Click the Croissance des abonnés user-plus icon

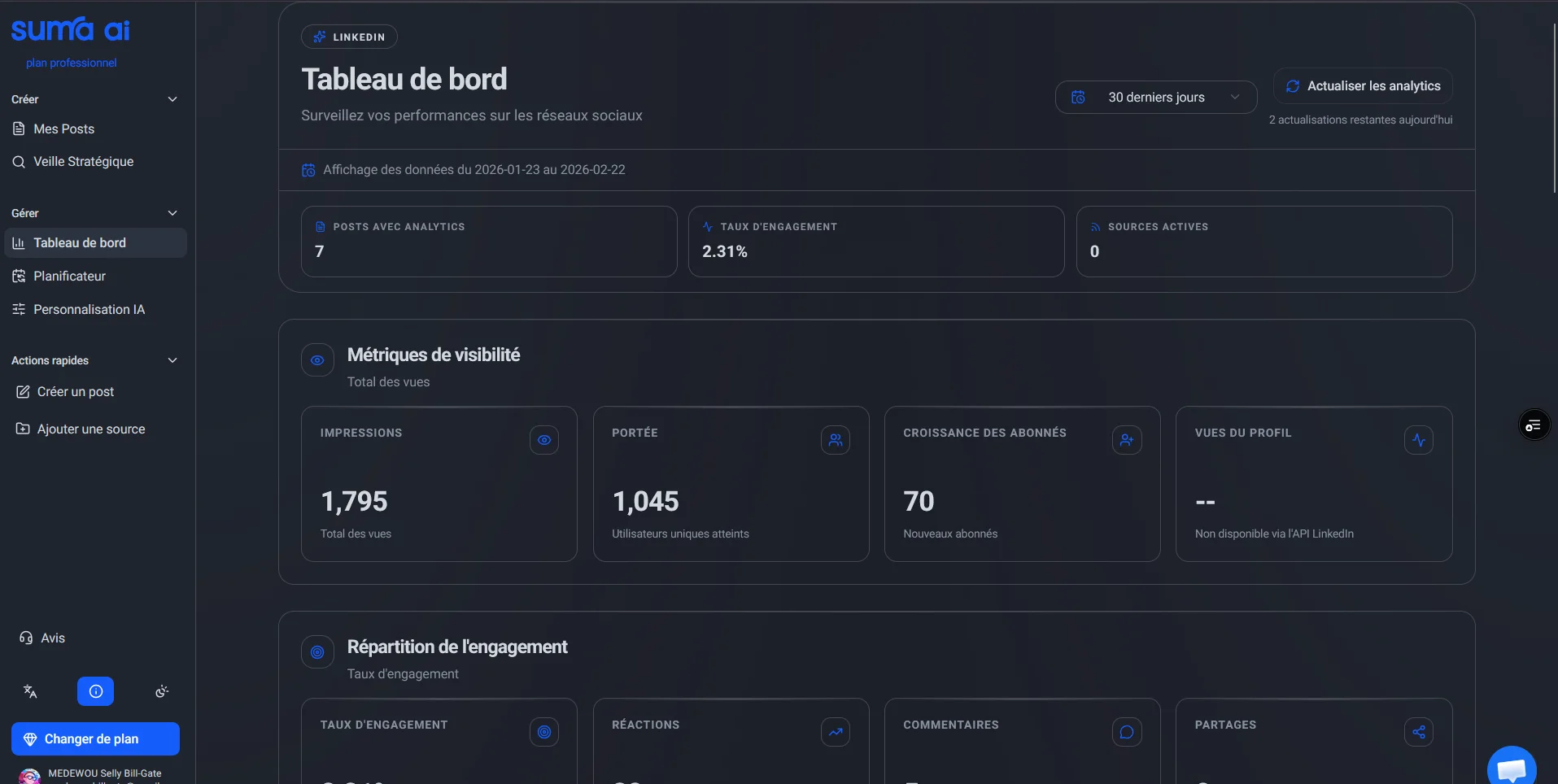(x=1127, y=440)
